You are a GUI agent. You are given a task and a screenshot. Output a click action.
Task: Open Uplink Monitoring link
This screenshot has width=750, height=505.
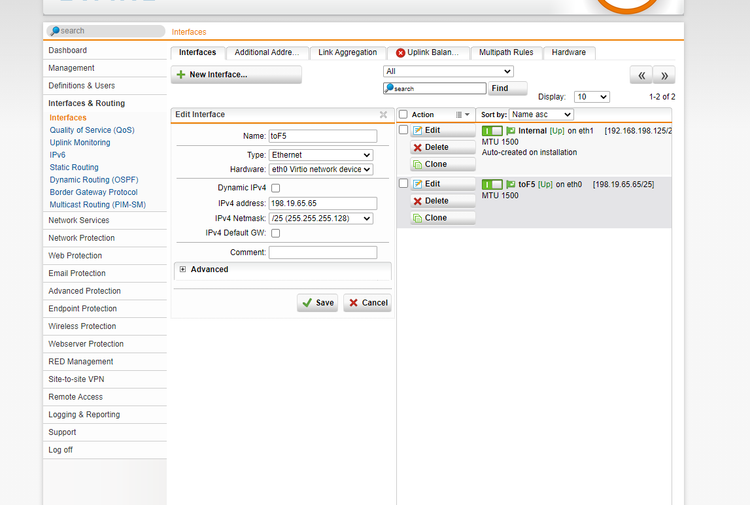coord(80,143)
